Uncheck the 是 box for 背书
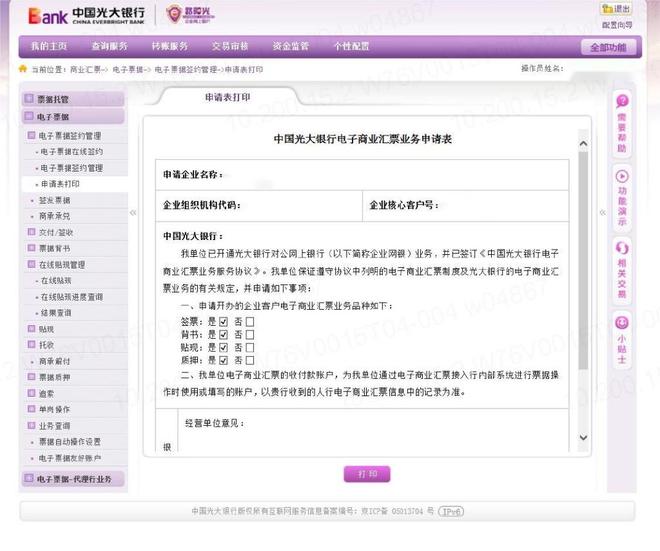The height and width of the screenshot is (551, 660). click(x=223, y=335)
